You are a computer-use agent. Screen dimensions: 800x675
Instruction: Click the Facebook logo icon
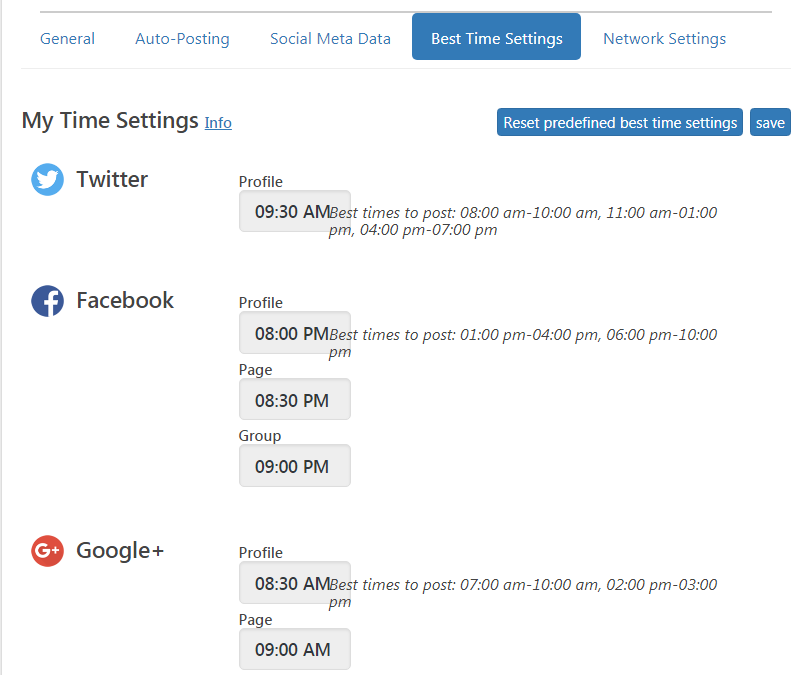(47, 301)
